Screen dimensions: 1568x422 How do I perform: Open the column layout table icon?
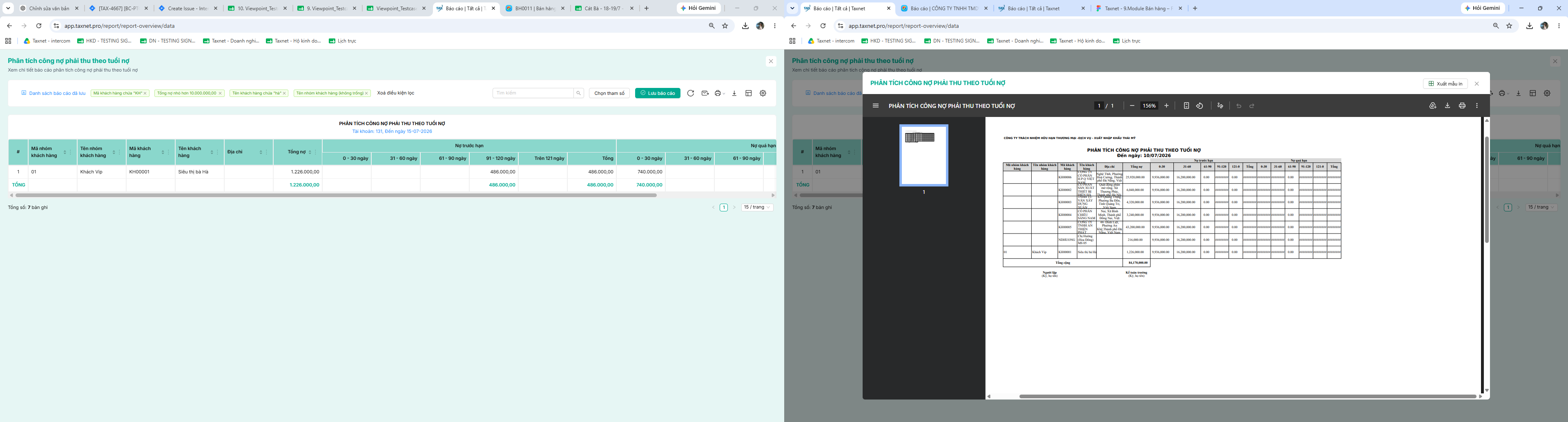point(749,93)
